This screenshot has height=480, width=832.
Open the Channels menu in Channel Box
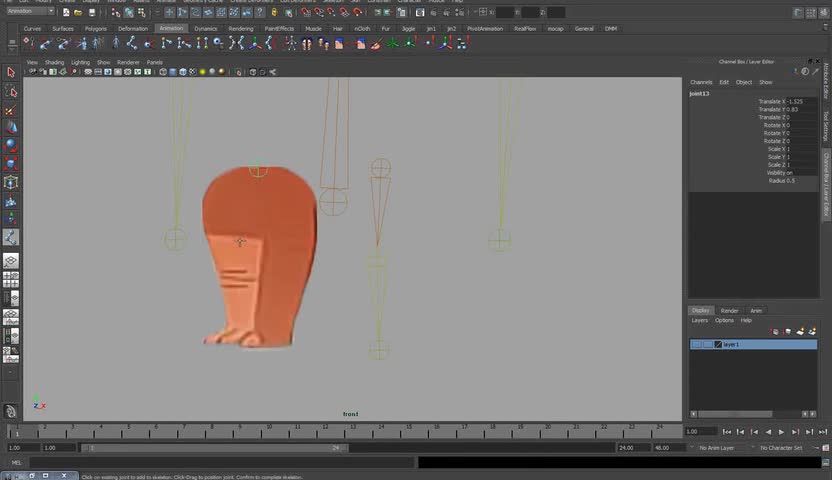point(701,82)
